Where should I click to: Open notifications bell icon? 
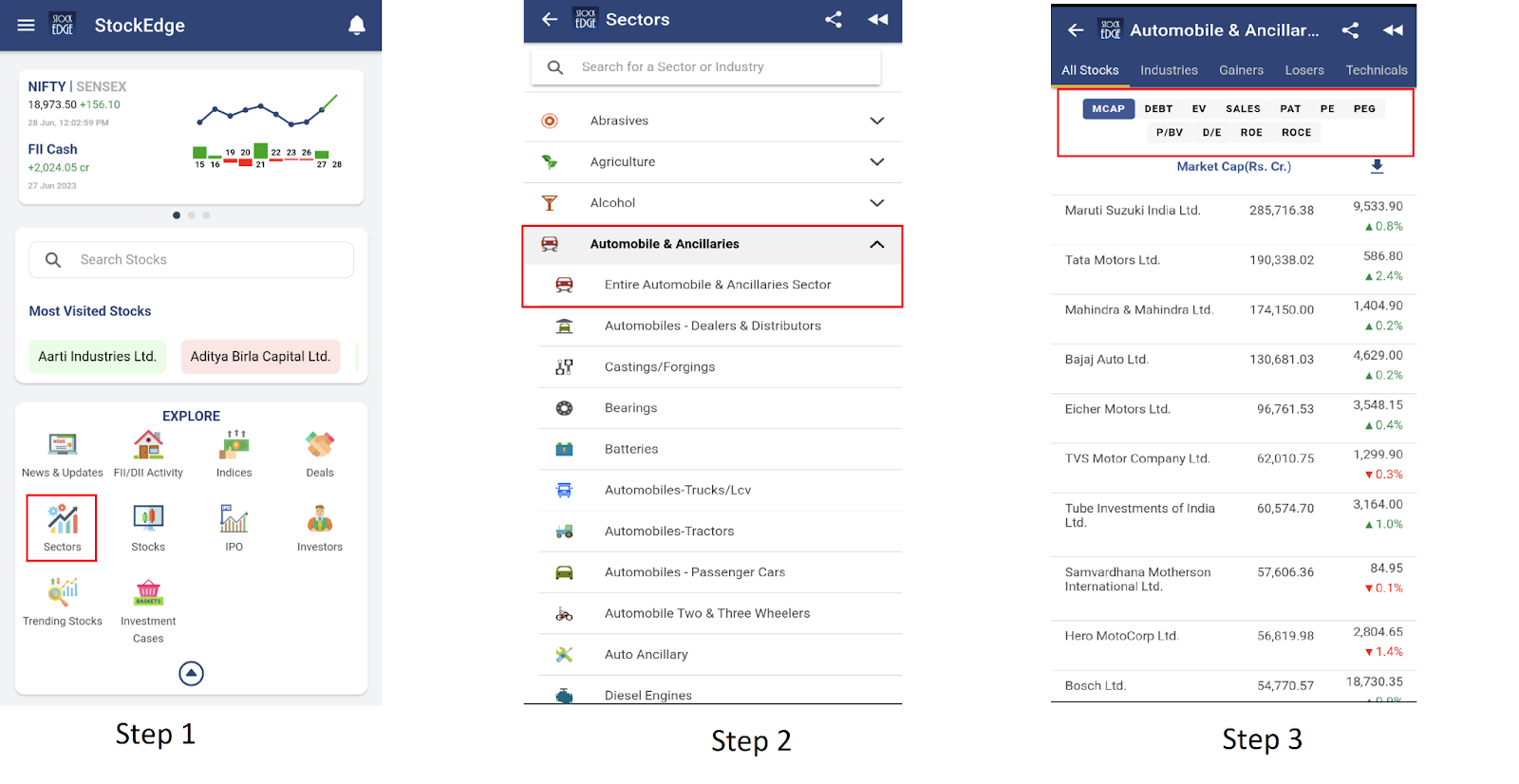tap(357, 26)
